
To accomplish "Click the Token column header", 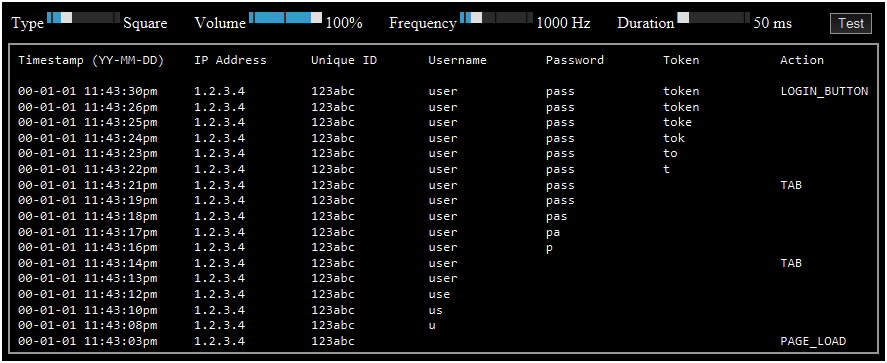I will [681, 60].
